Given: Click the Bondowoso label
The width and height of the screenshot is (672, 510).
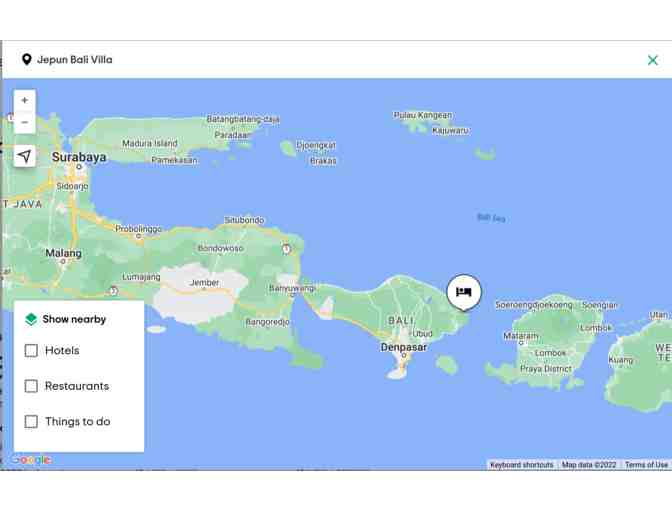Looking at the screenshot, I should click(x=221, y=248).
